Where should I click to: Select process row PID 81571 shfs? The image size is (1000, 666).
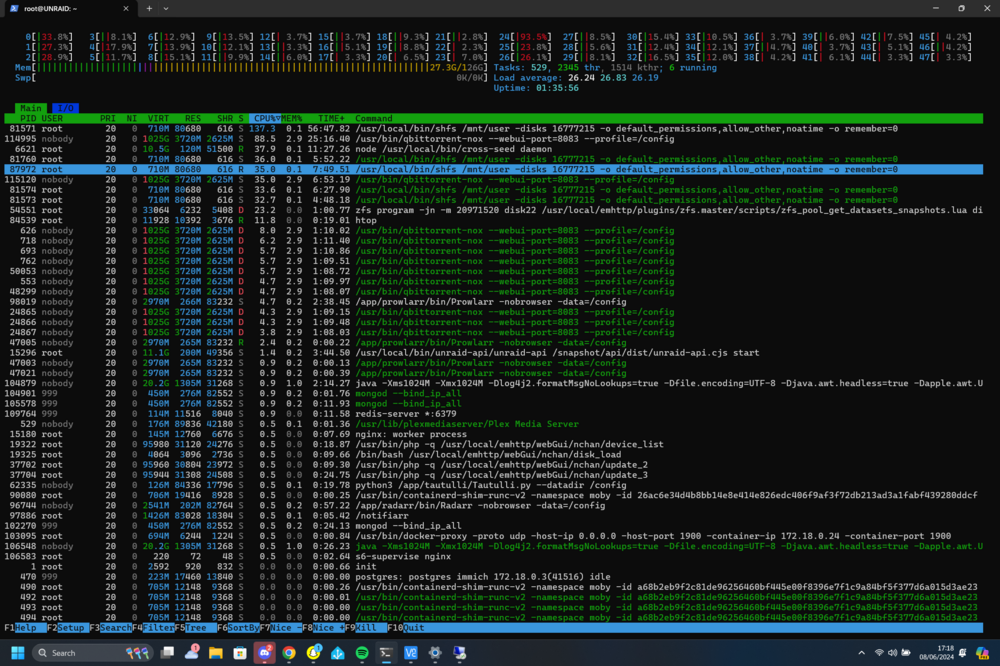(493, 128)
